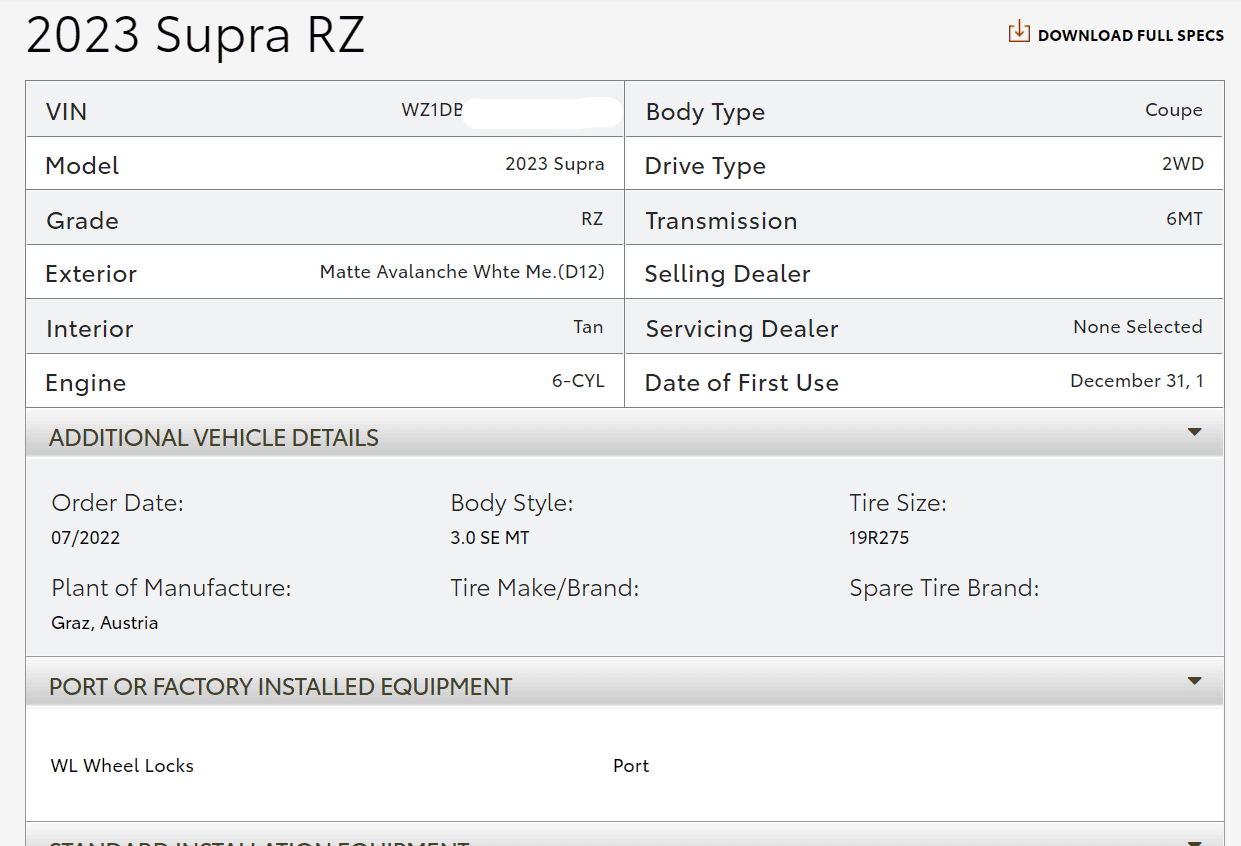Image resolution: width=1241 pixels, height=846 pixels.
Task: Collapse the Port or Factory Installed Equipment arrow
Action: (x=1194, y=681)
